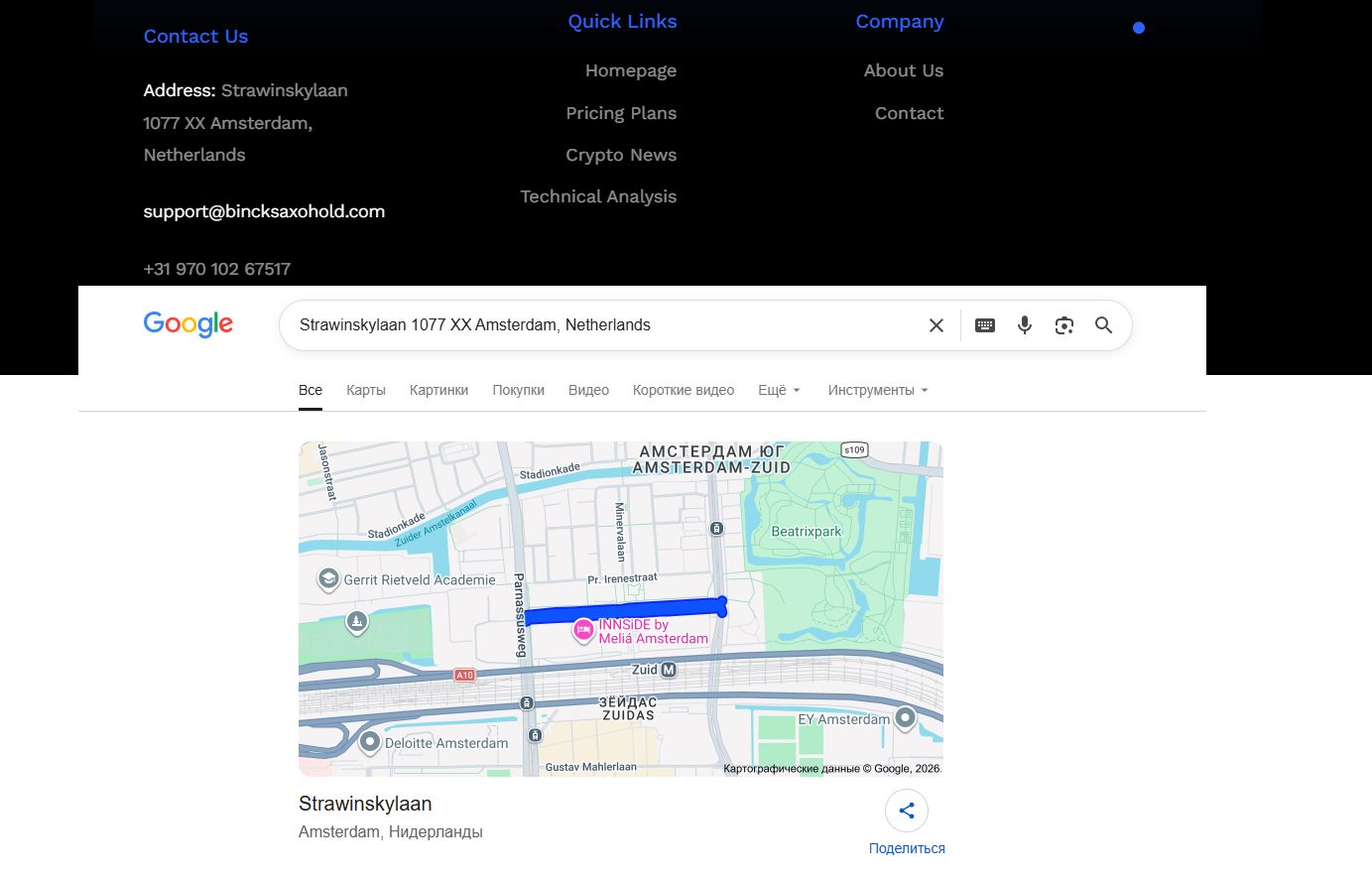Clear the search query with the X icon
1372x879 pixels.
(x=935, y=325)
